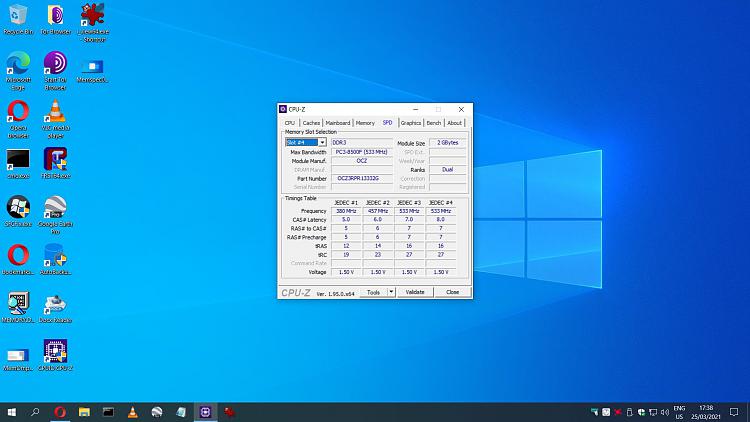Screen dimensions: 750x422
Task: Open the MemImpact desktop icon in bottom row
Action: click(18, 358)
